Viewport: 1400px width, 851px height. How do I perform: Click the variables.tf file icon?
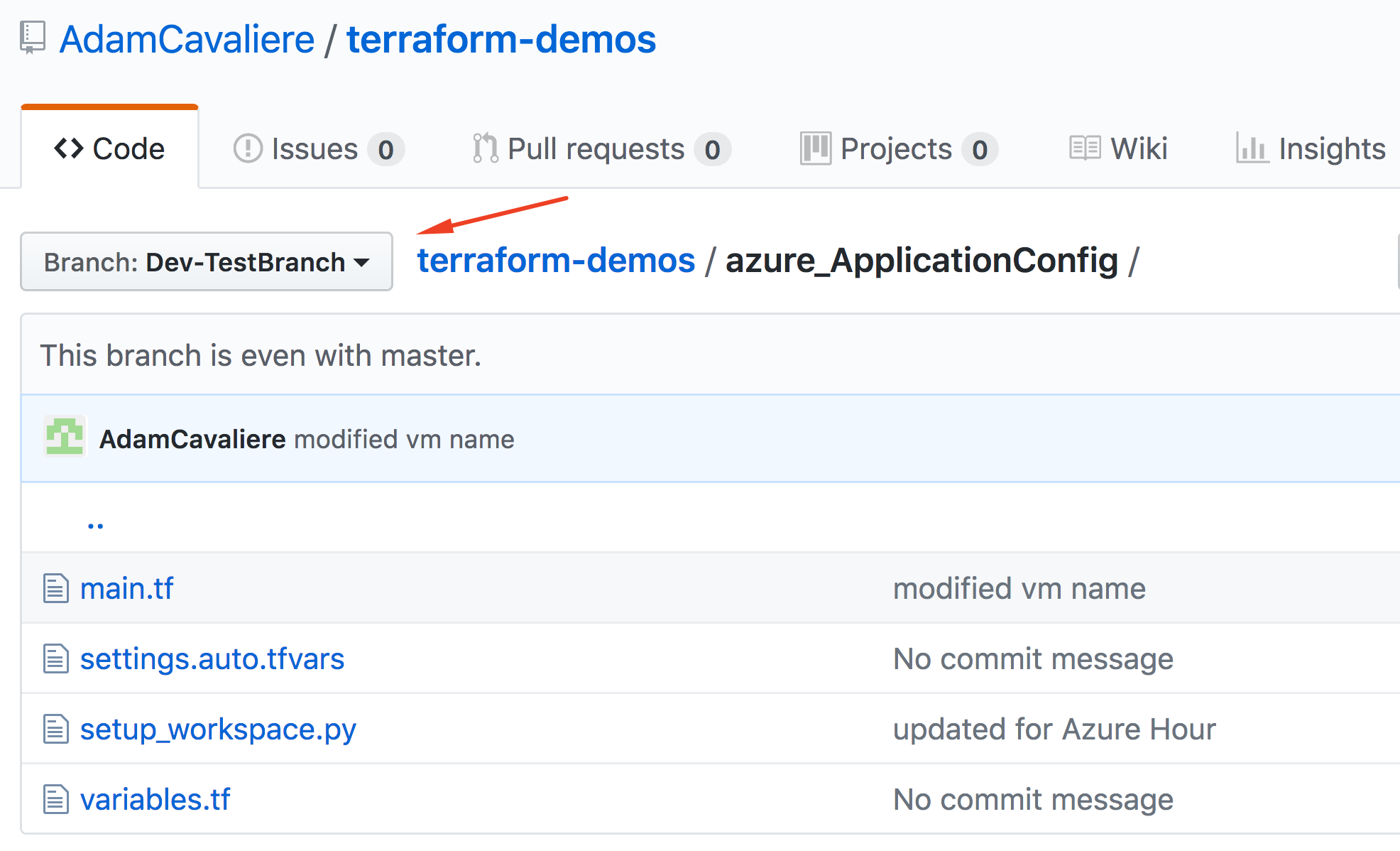[56, 799]
